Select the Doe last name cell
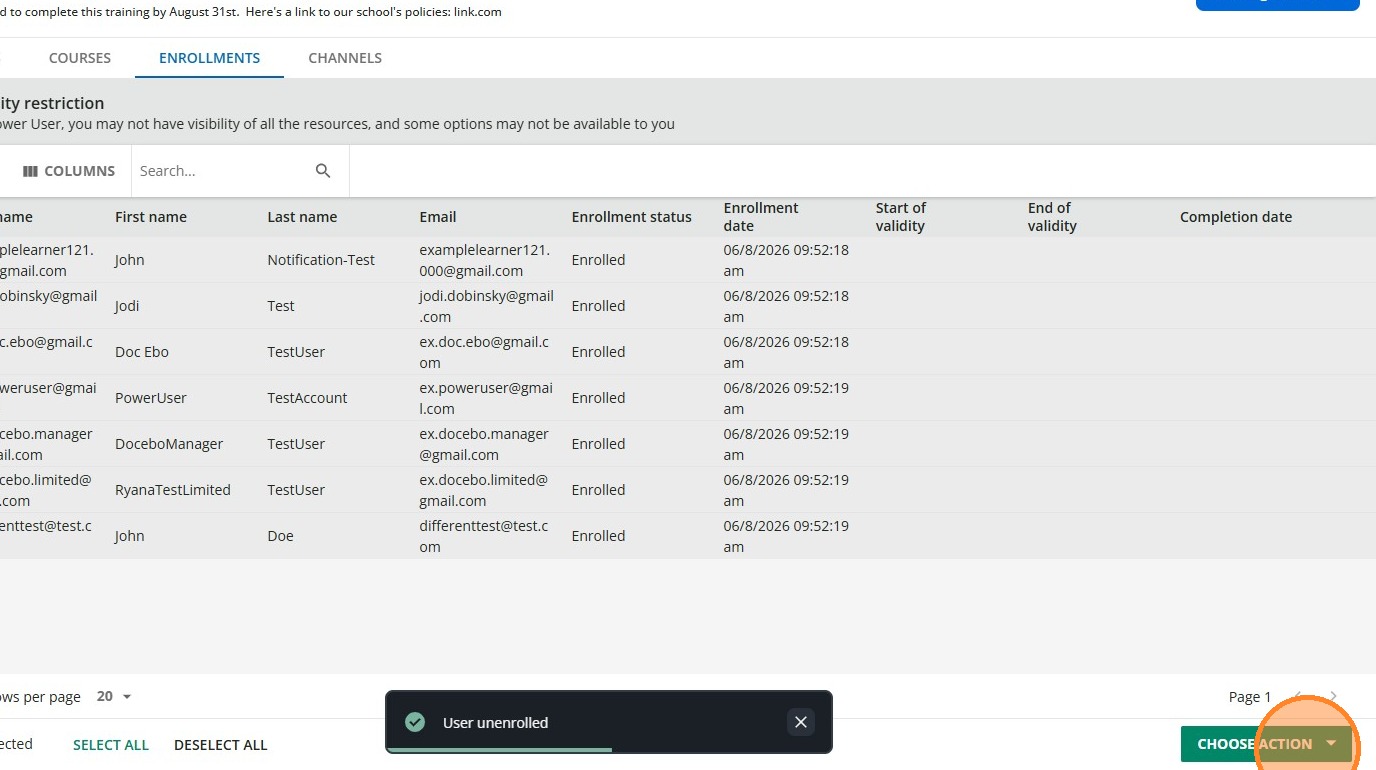The height and width of the screenshot is (770, 1376). point(281,536)
